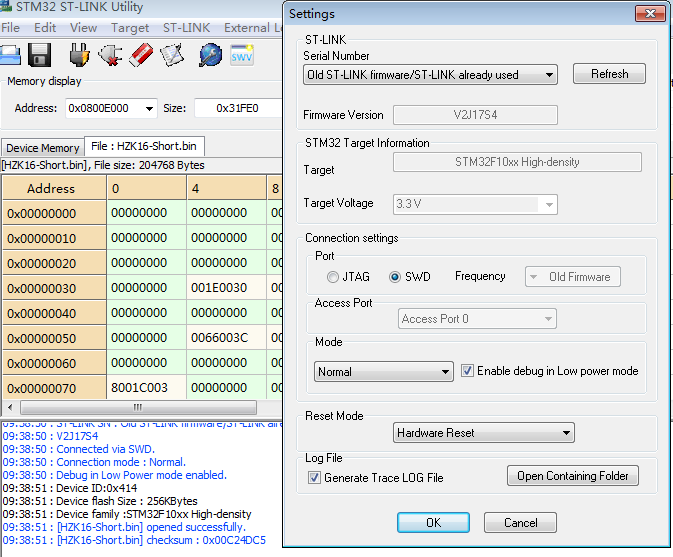Select address row 0x00000050
The height and width of the screenshot is (557, 673).
54,338
